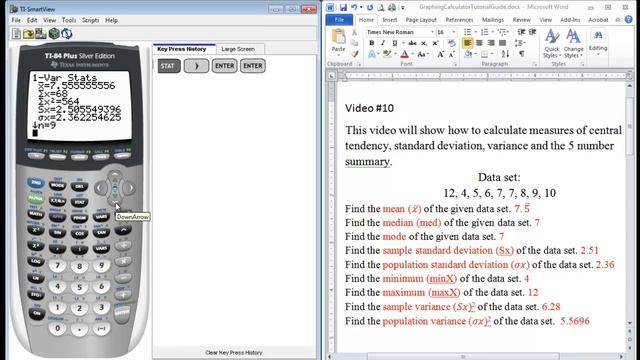The height and width of the screenshot is (360, 640).
Task: Click the Save icon in Word quick access toolbar
Action: pos(343,7)
